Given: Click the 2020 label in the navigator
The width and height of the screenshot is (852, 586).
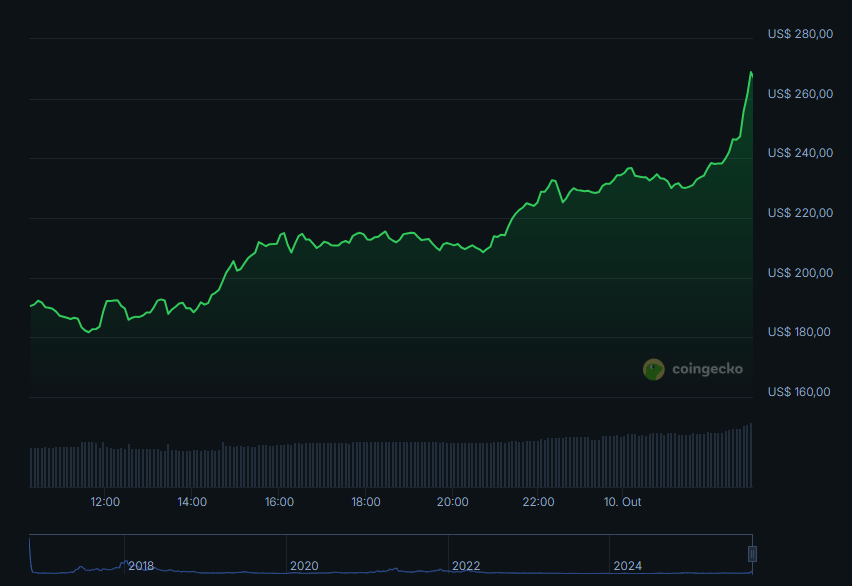Looking at the screenshot, I should [x=304, y=566].
